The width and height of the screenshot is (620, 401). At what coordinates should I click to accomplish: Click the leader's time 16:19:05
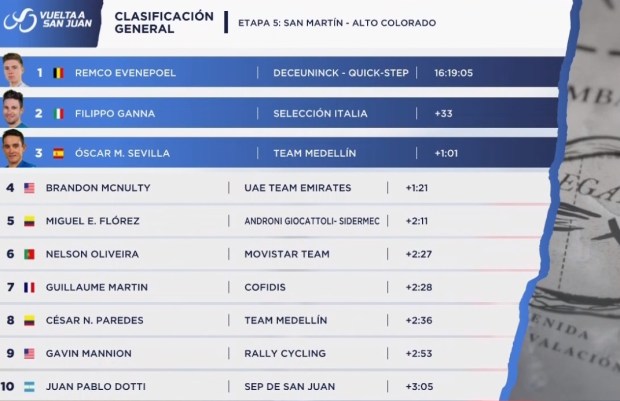pyautogui.click(x=453, y=73)
